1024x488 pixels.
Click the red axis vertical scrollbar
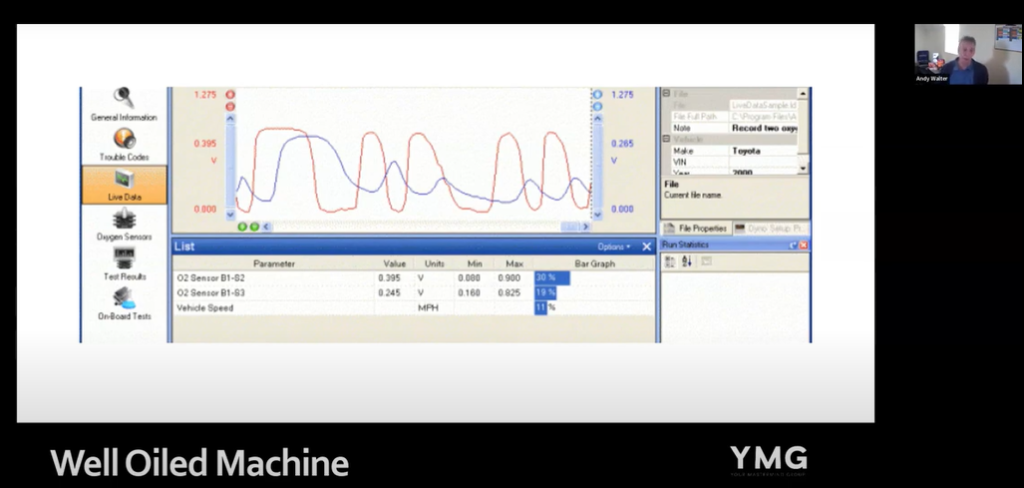point(231,165)
